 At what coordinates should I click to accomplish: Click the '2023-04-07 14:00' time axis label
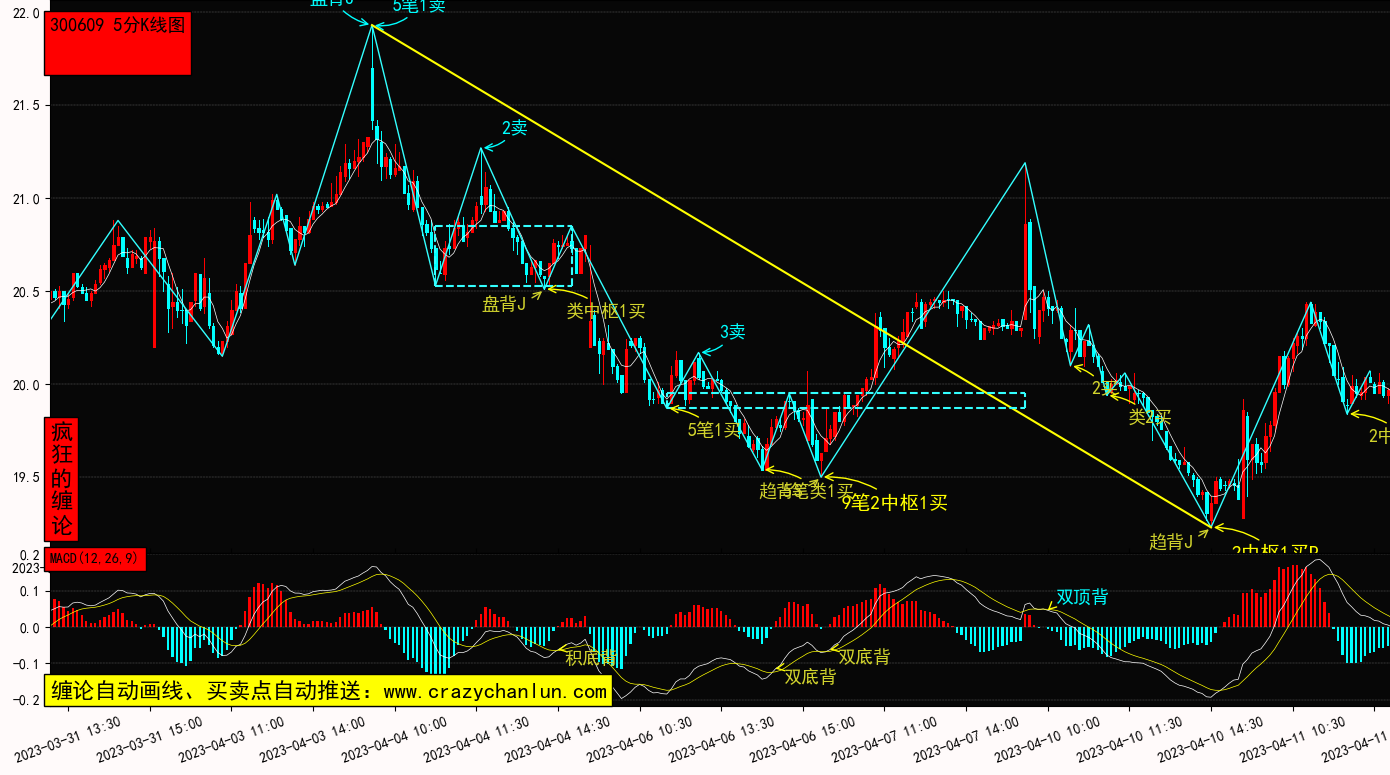pyautogui.click(x=967, y=738)
